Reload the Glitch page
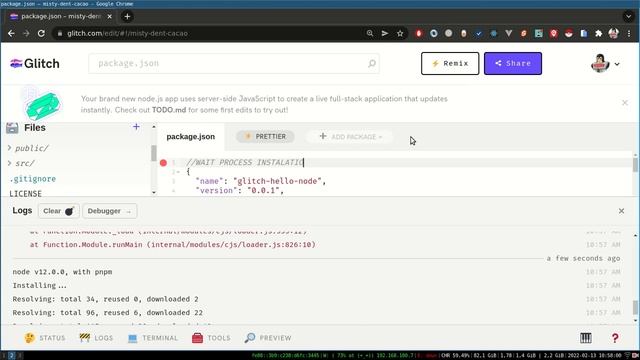This screenshot has height=360, width=640. [41, 33]
